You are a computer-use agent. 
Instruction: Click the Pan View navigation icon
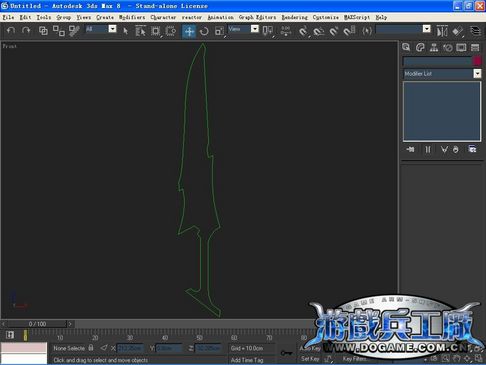(x=456, y=359)
